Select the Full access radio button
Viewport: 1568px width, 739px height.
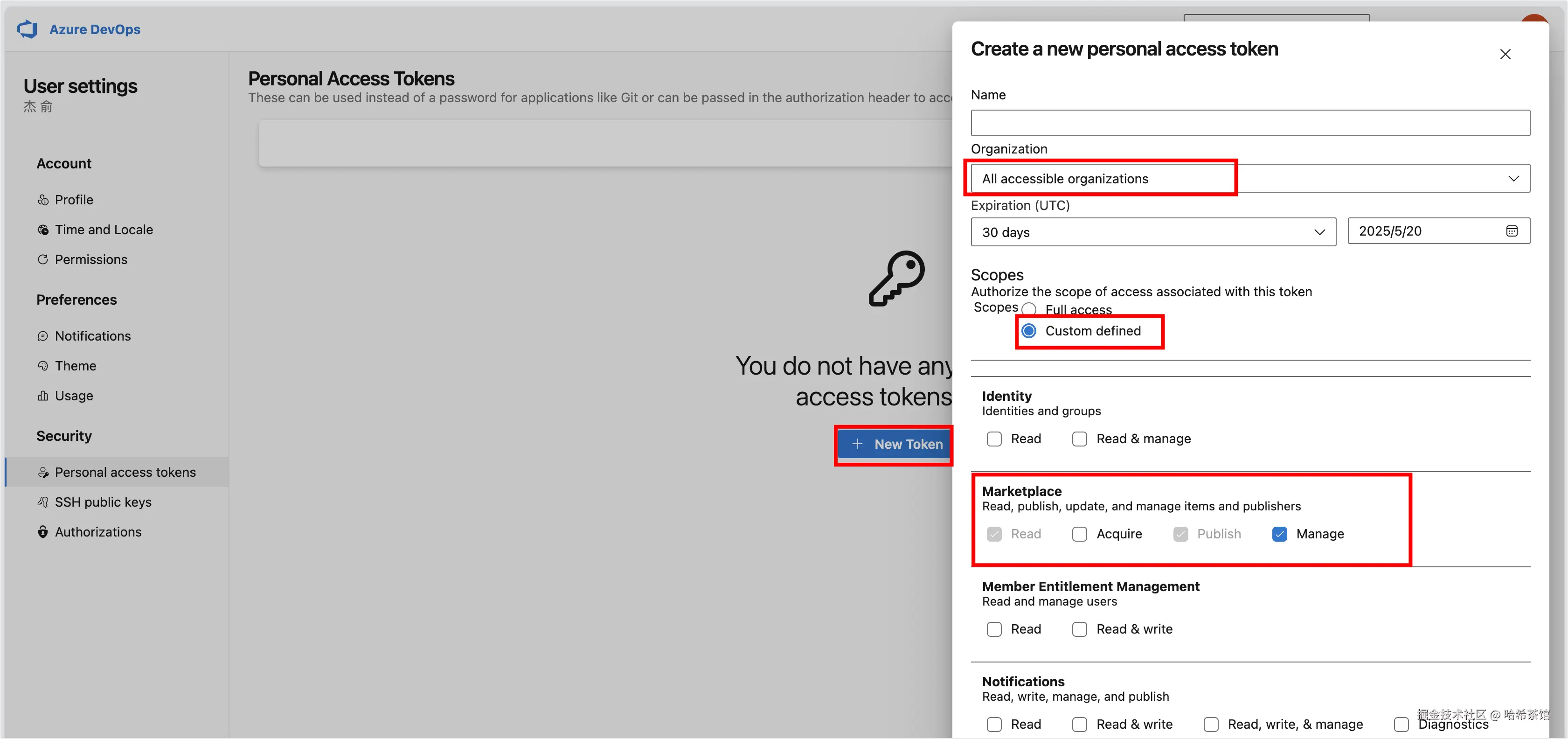(1029, 309)
